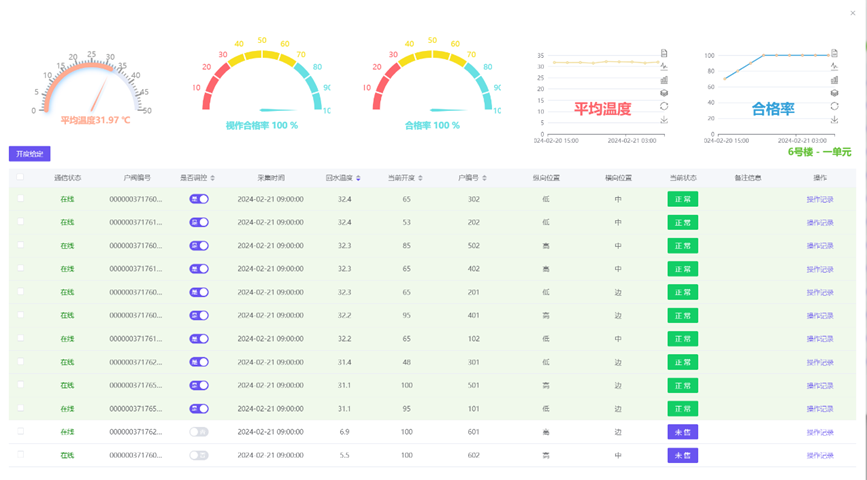
Task: Click the 当前开度 value 85
Action: [406, 246]
